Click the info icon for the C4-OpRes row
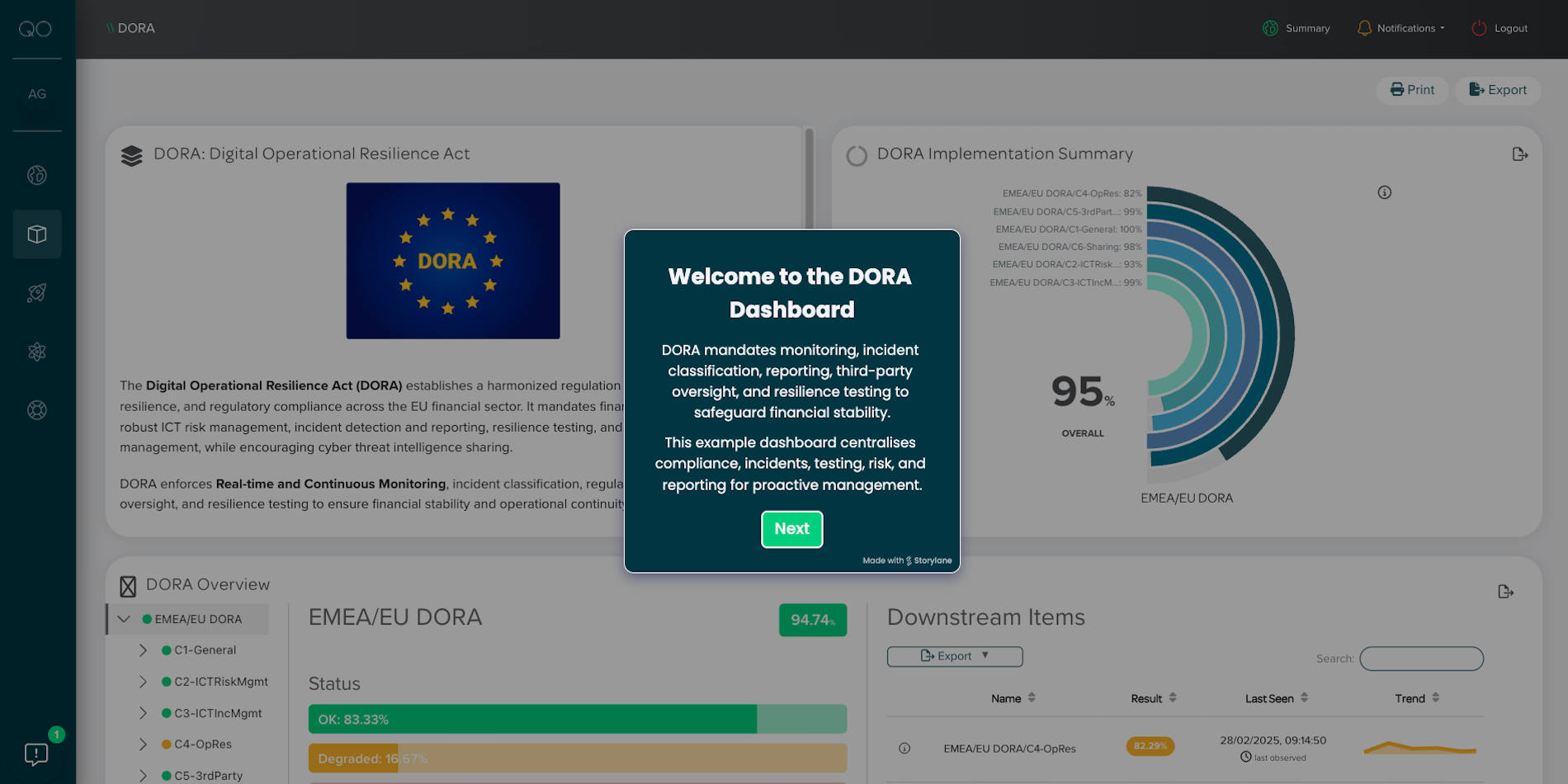Screen dimensions: 1568x784 (904, 749)
